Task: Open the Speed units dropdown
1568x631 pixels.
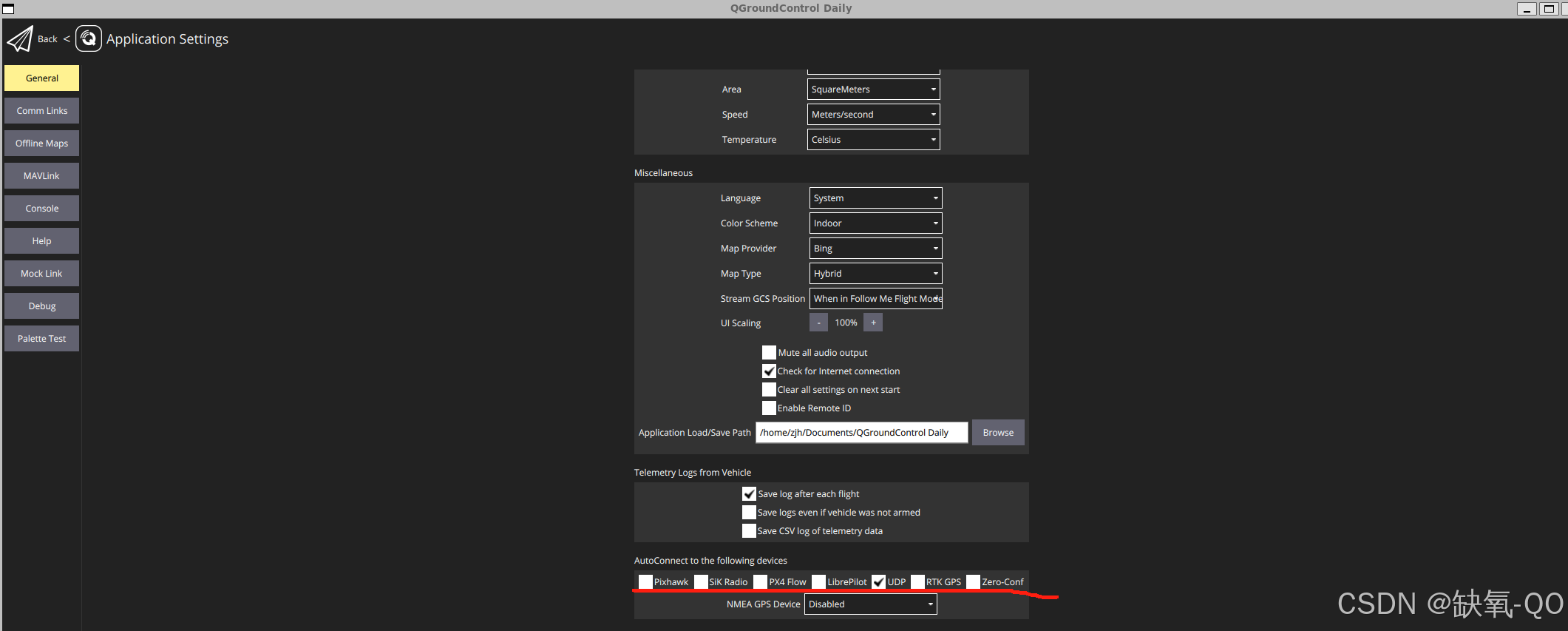Action: (x=873, y=115)
